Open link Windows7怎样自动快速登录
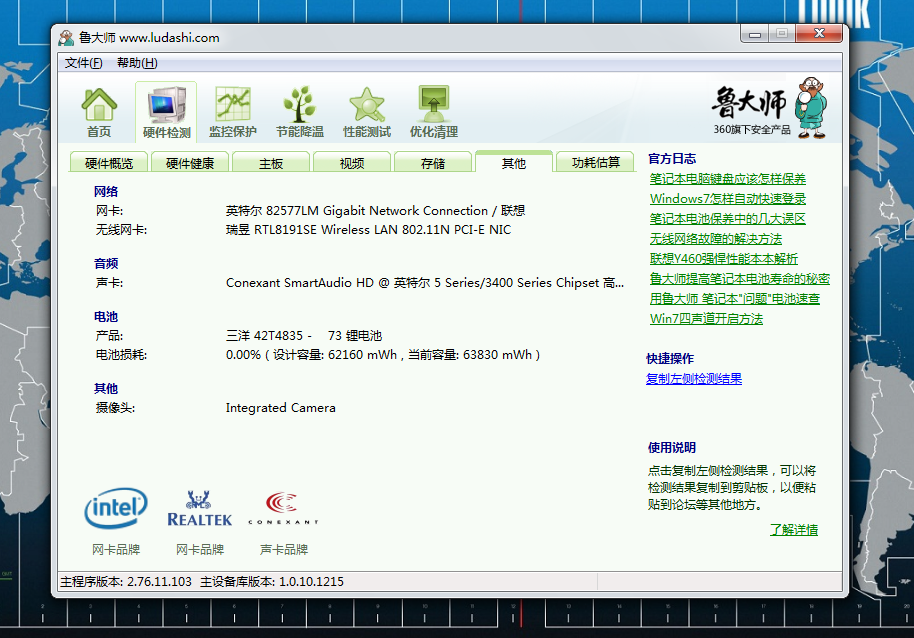The width and height of the screenshot is (914, 638). click(x=727, y=199)
